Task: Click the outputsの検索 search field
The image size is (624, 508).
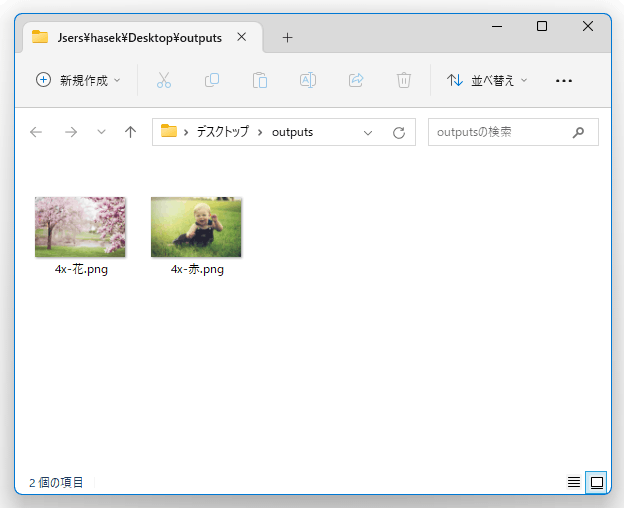Action: point(513,132)
